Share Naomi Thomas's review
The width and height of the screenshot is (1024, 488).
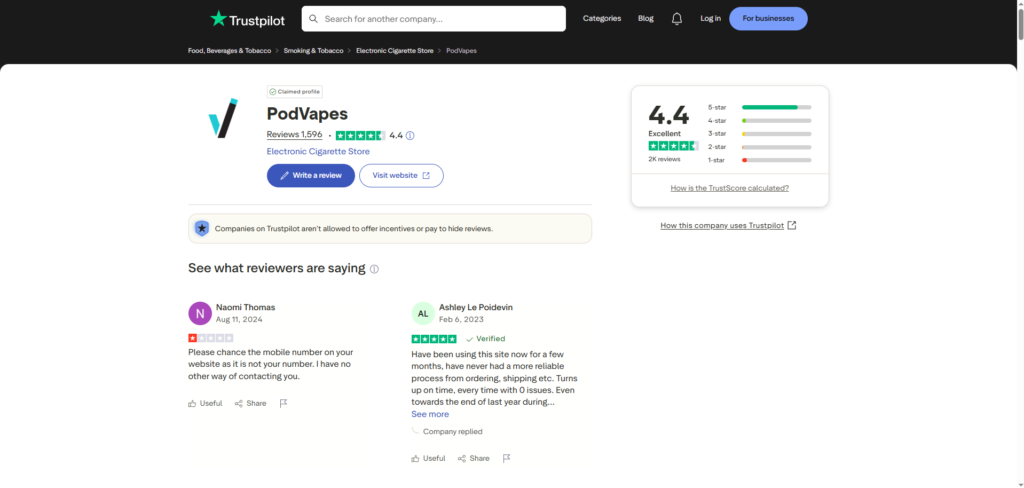[250, 403]
